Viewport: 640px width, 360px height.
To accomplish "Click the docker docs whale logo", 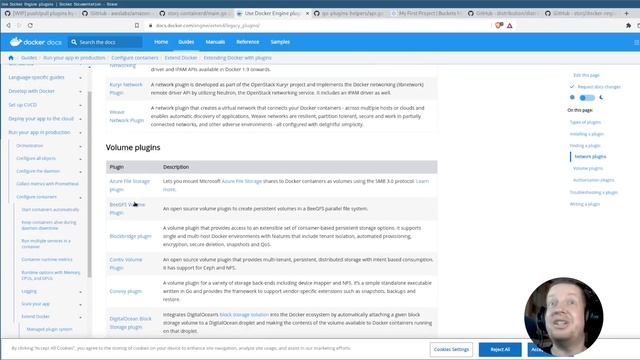I will coord(36,42).
